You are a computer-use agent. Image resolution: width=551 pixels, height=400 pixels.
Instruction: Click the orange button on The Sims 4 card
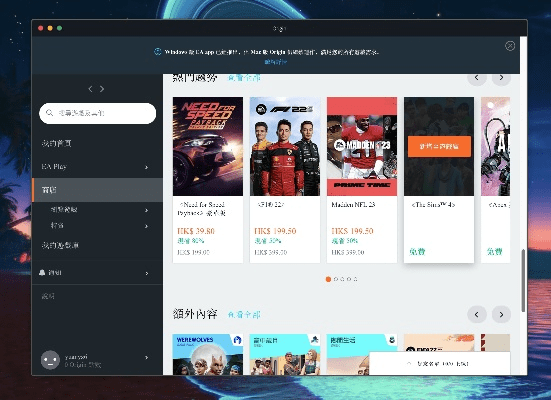(439, 146)
